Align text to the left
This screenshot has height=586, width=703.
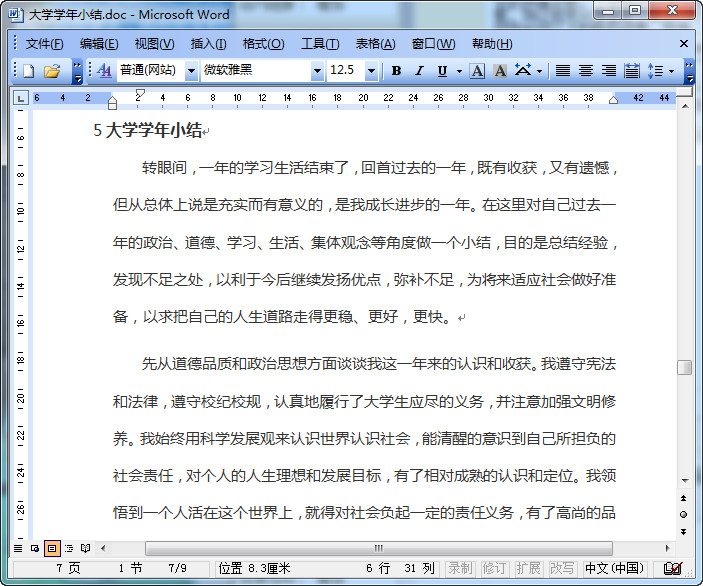pos(563,70)
